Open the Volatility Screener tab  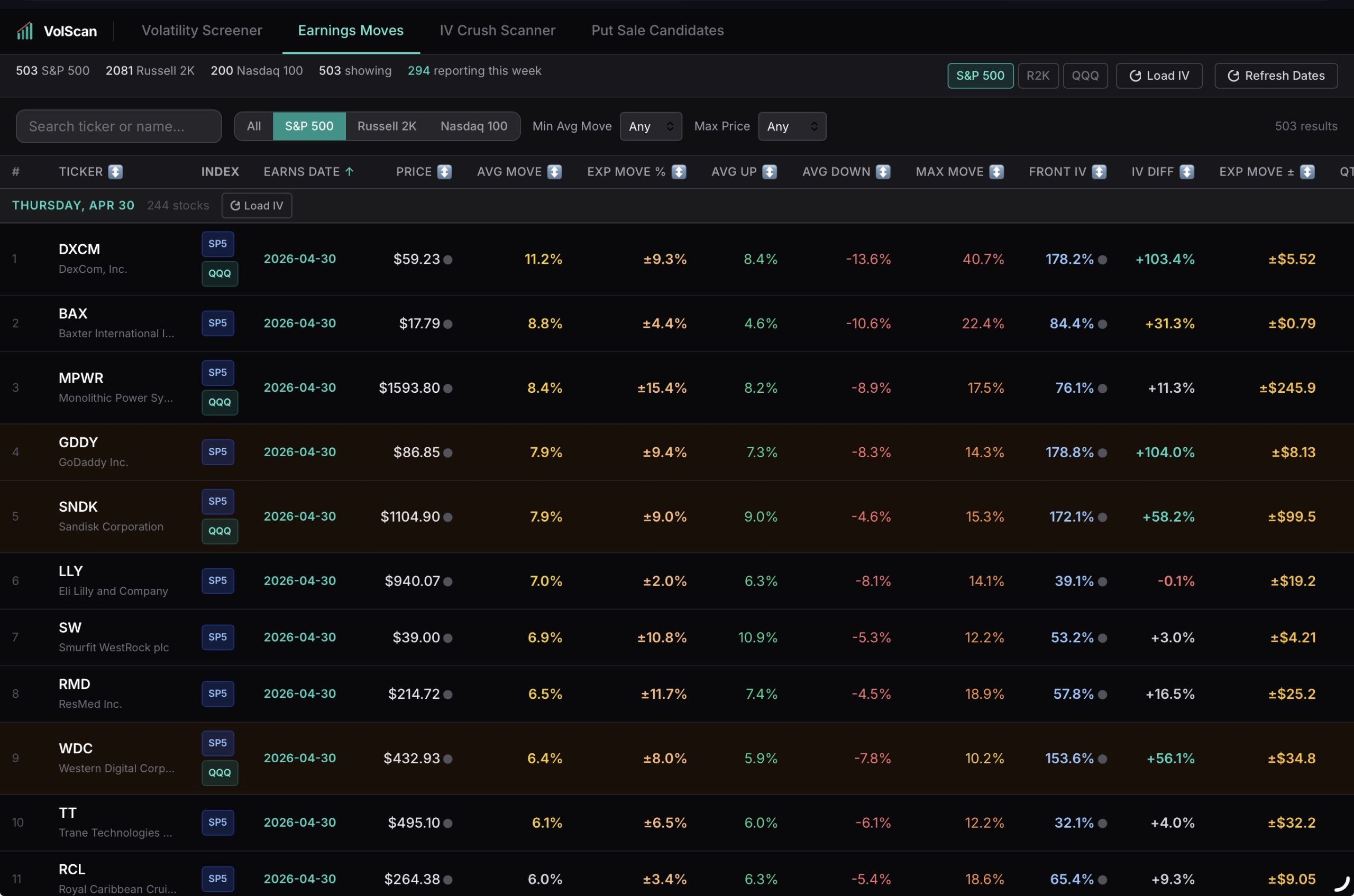pos(202,30)
